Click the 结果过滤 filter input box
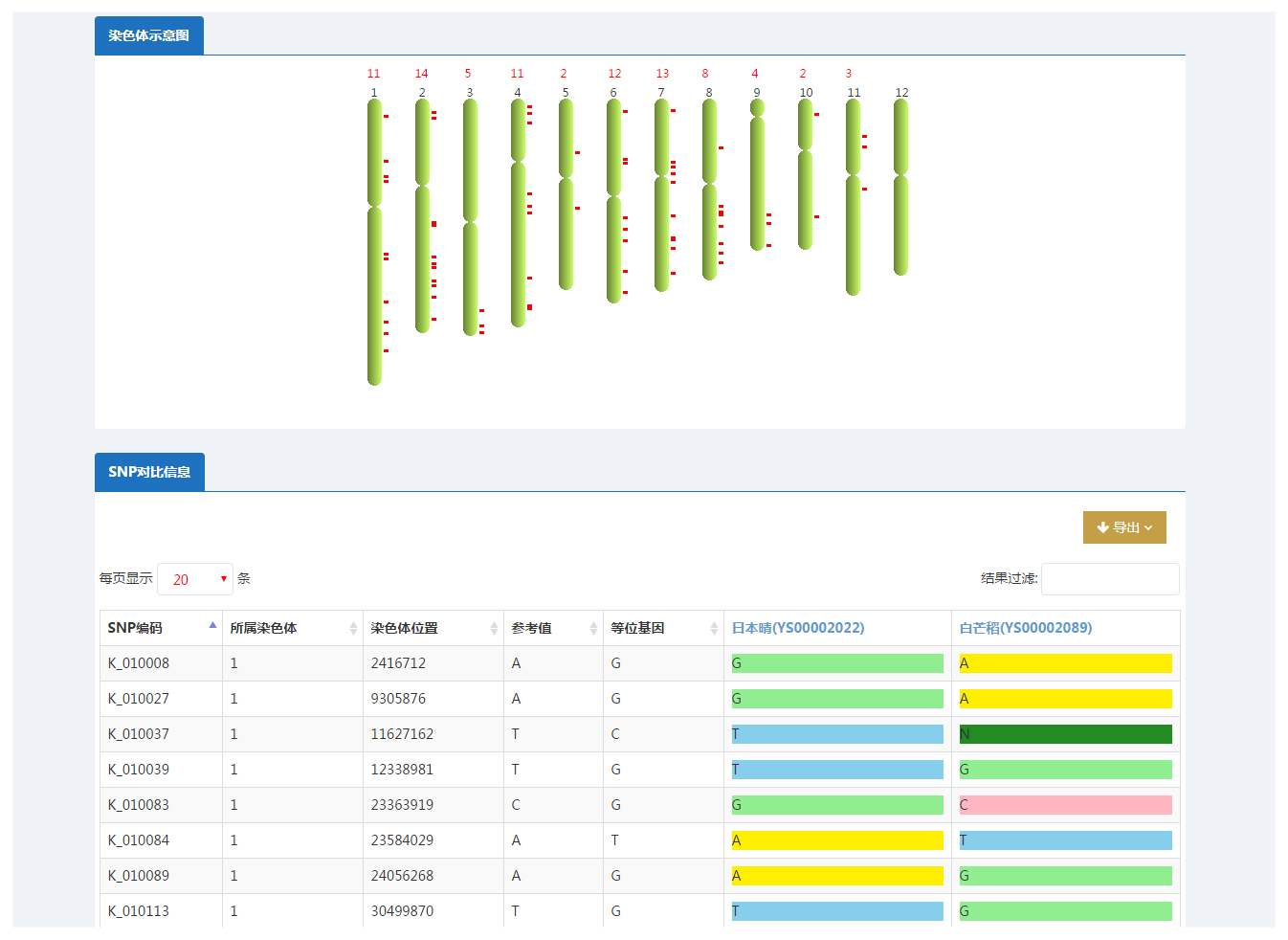 (x=1110, y=579)
